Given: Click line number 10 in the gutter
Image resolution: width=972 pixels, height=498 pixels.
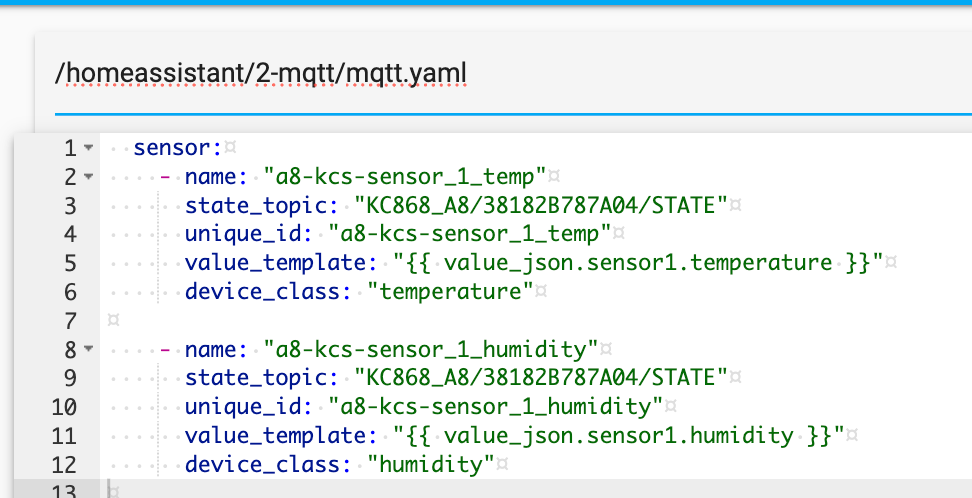Looking at the screenshot, I should (x=65, y=407).
